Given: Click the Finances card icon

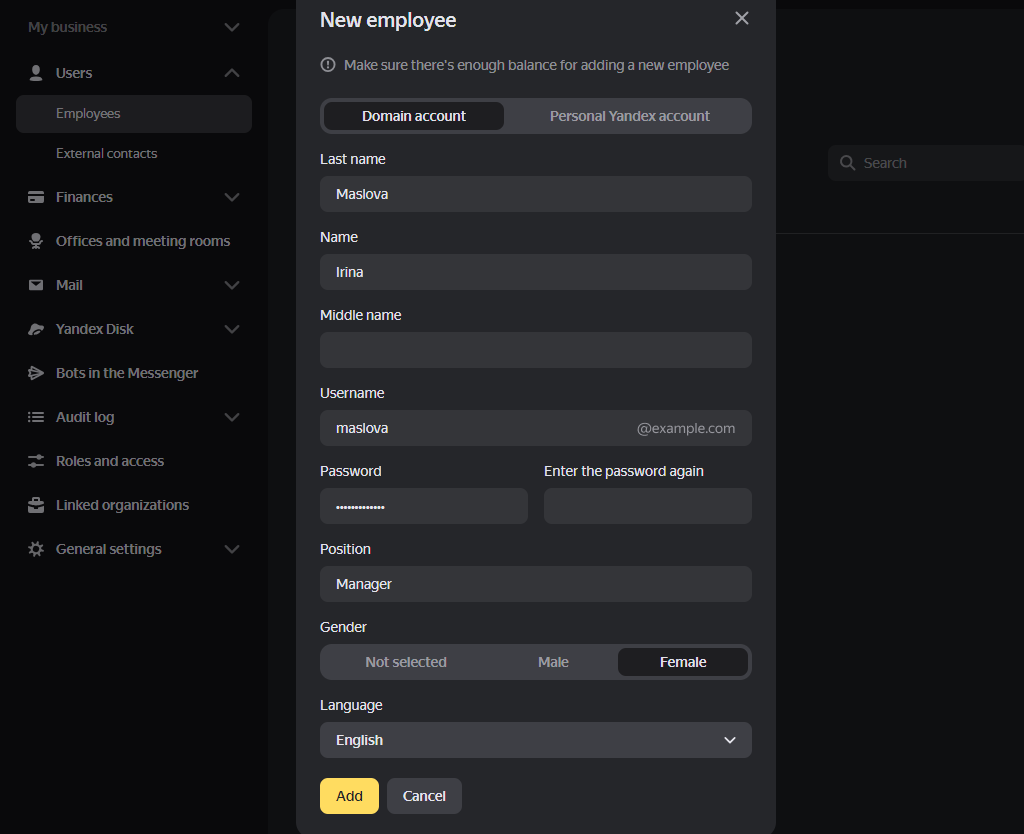Looking at the screenshot, I should [x=36, y=197].
